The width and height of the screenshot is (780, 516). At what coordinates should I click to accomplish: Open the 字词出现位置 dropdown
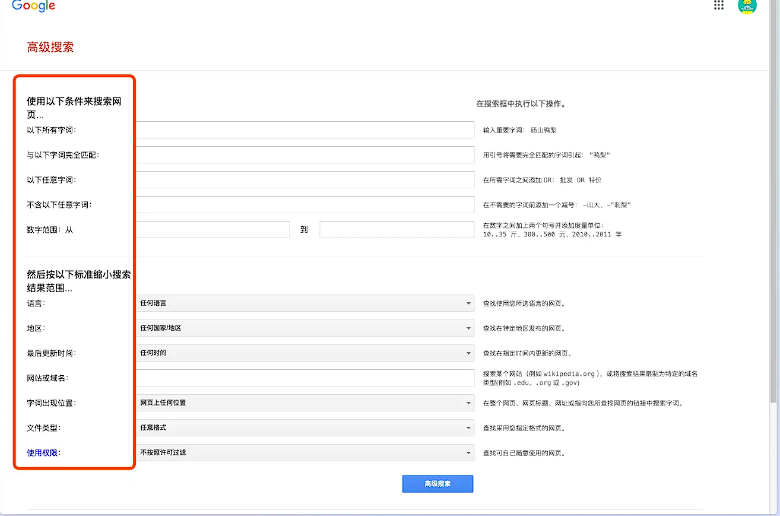tap(304, 403)
